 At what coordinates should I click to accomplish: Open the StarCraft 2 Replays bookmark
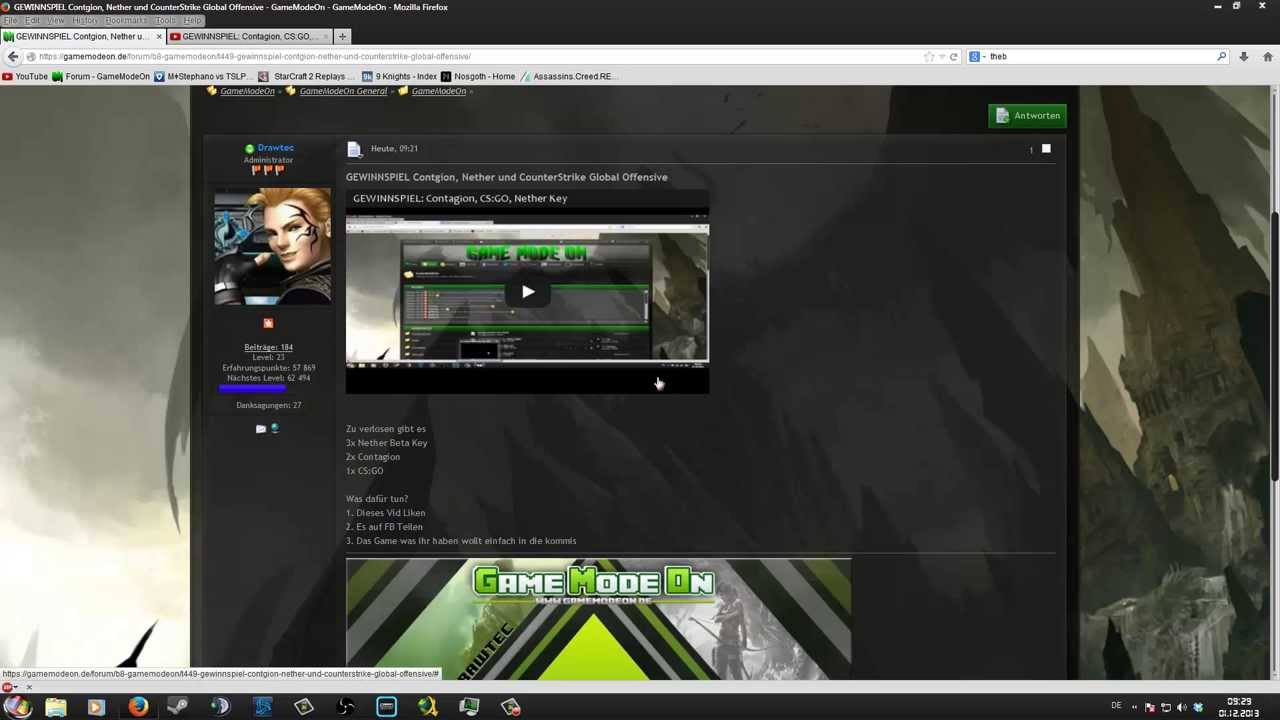pos(307,76)
